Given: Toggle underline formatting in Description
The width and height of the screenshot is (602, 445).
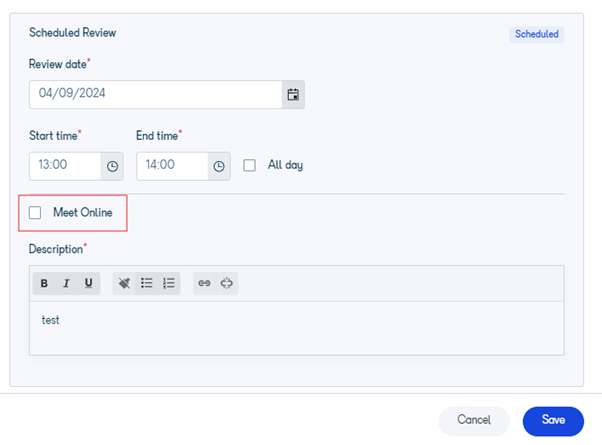Looking at the screenshot, I should (88, 283).
